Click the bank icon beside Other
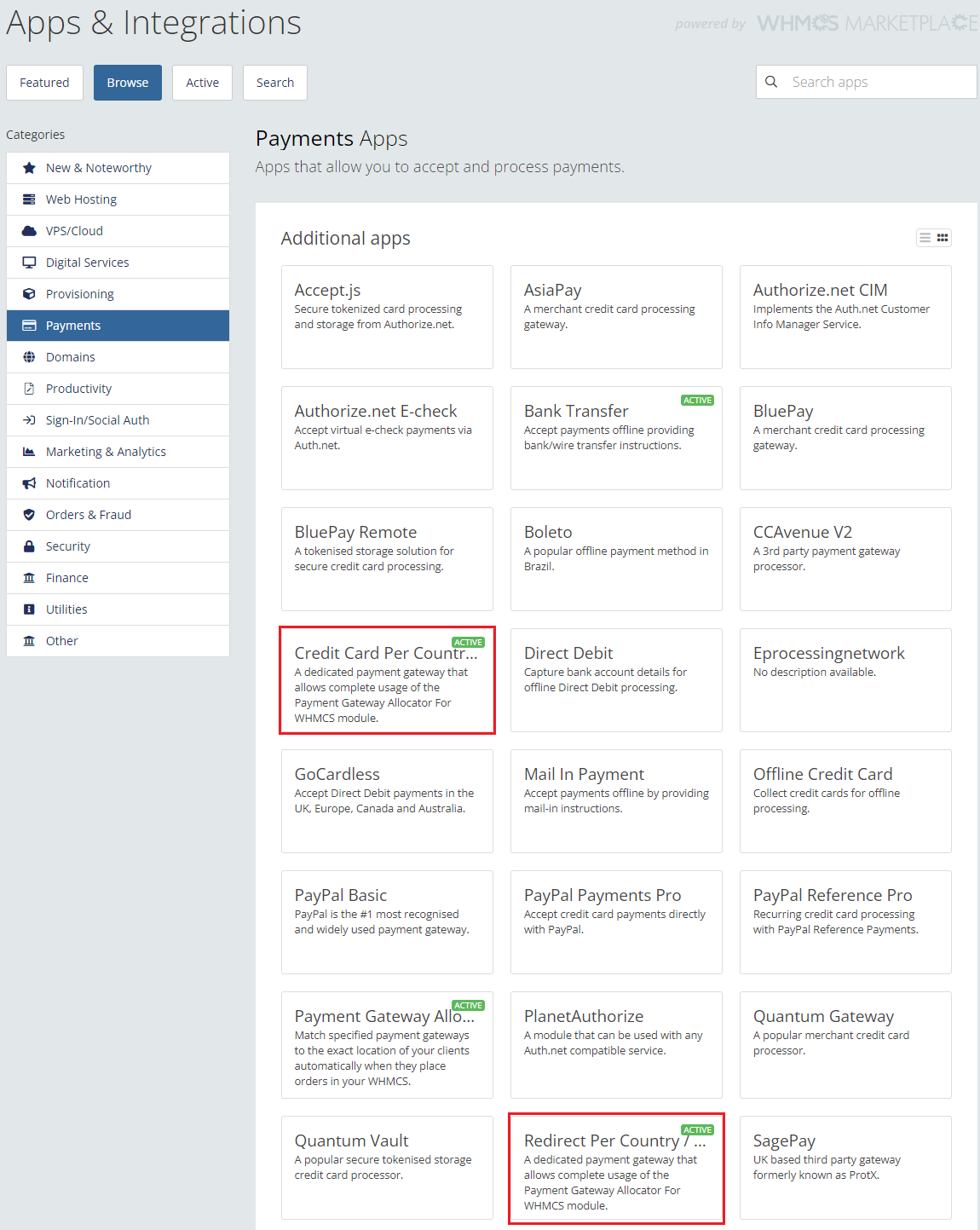980x1230 pixels. click(x=29, y=641)
